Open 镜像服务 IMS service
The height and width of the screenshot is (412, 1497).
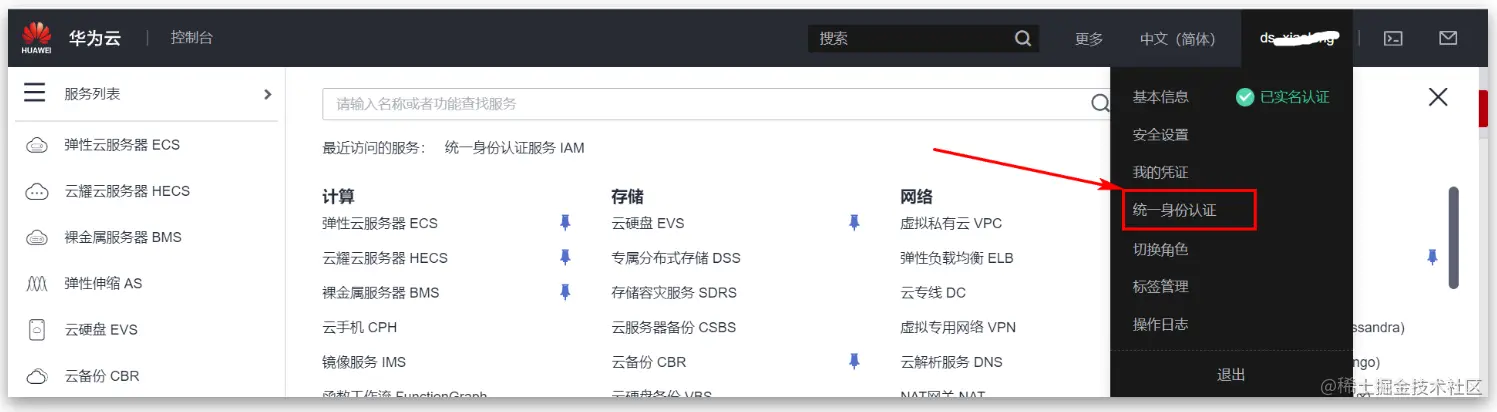(x=364, y=362)
